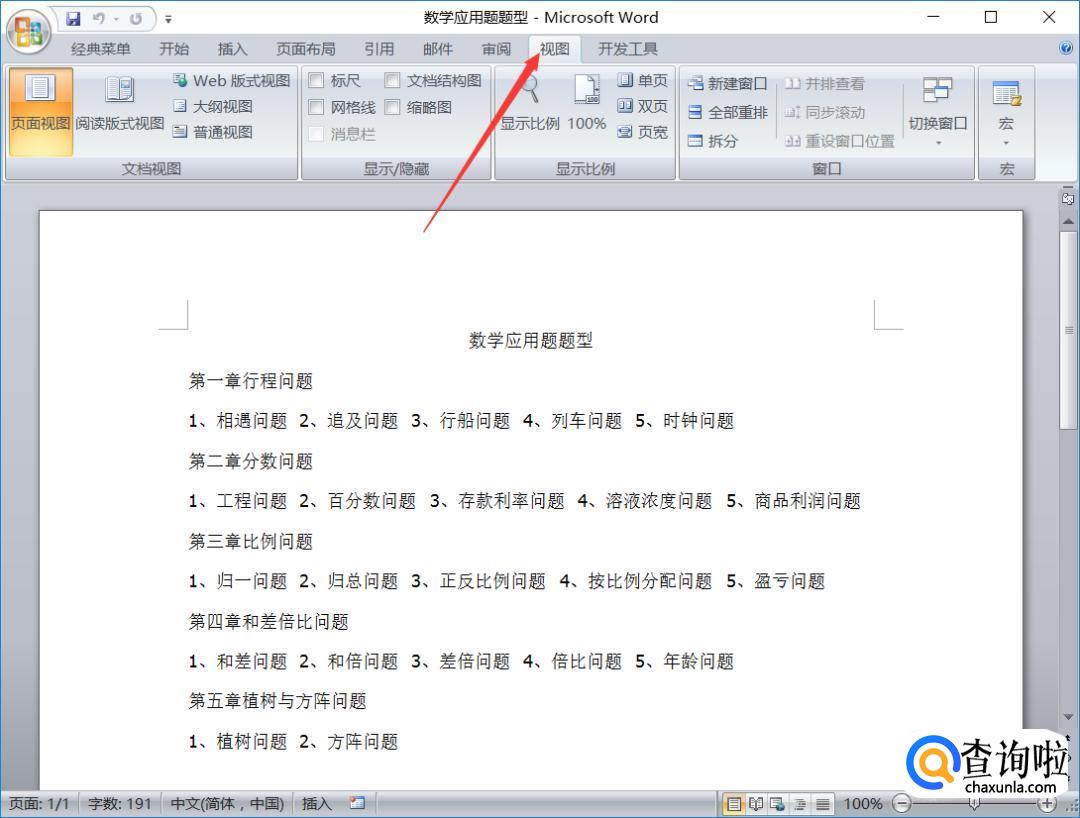Click the Office button logo
This screenshot has width=1080, height=818.
tap(29, 32)
